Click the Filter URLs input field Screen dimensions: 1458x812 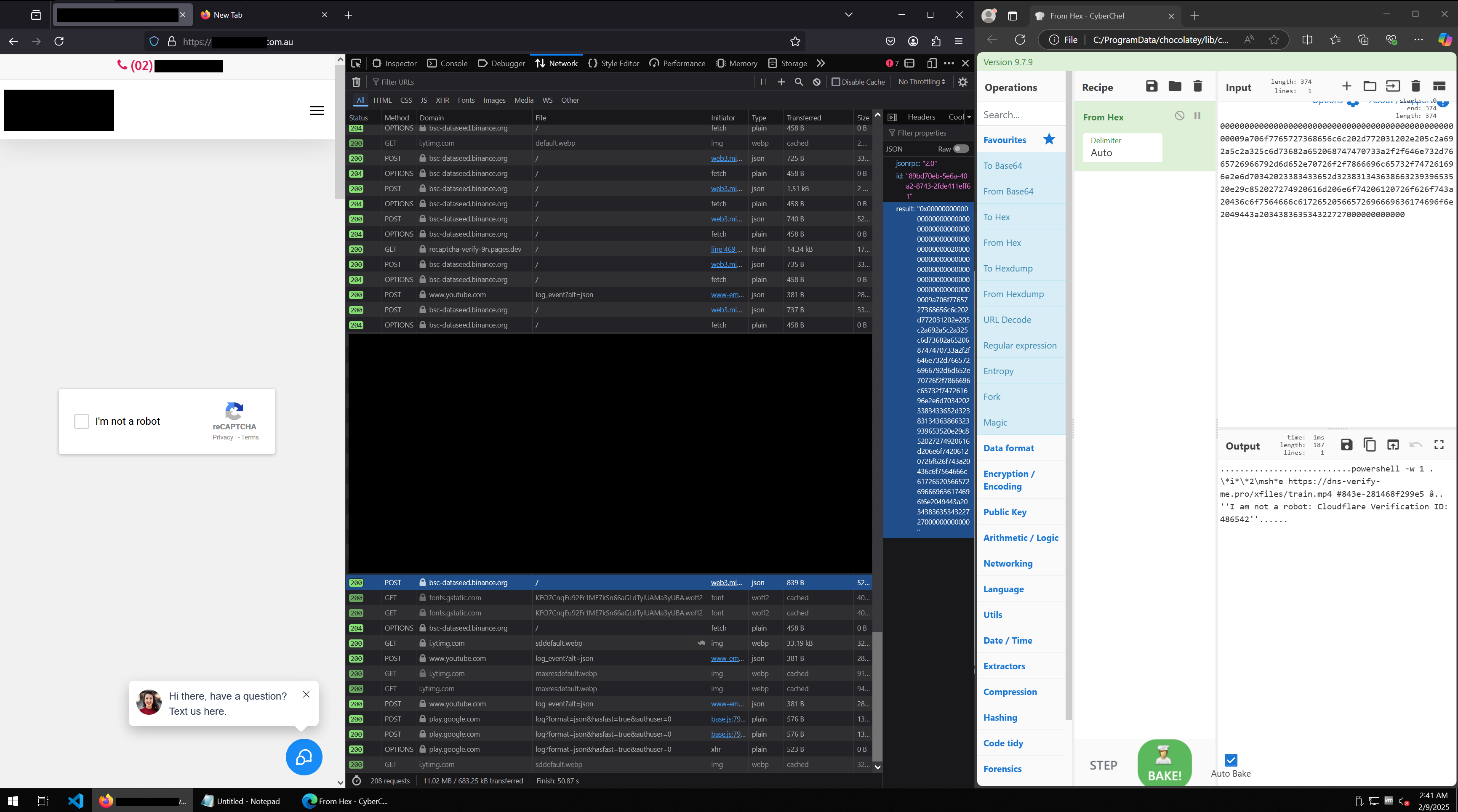pos(560,82)
